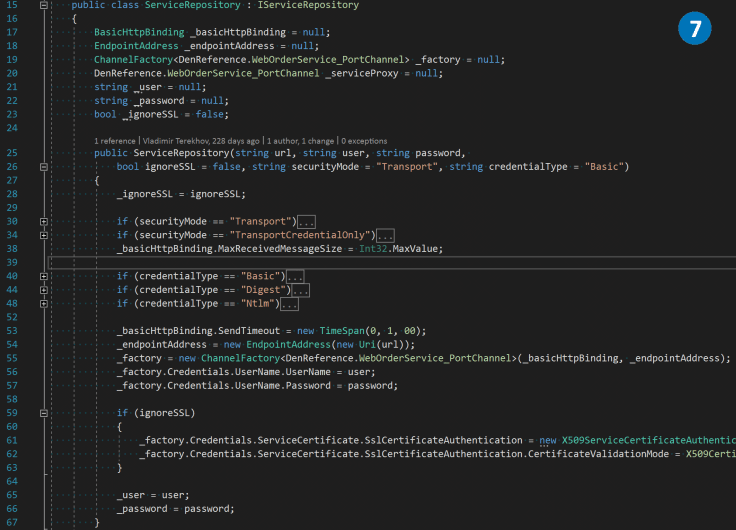Collapse the ServiceRepository class region
736x530 pixels.
(43, 5)
